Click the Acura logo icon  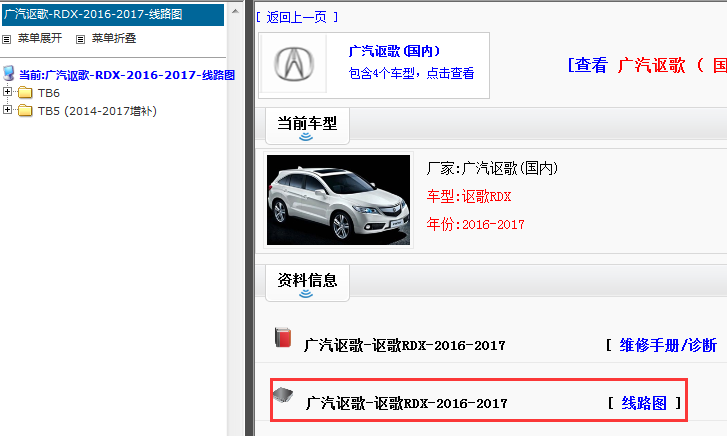click(x=294, y=64)
